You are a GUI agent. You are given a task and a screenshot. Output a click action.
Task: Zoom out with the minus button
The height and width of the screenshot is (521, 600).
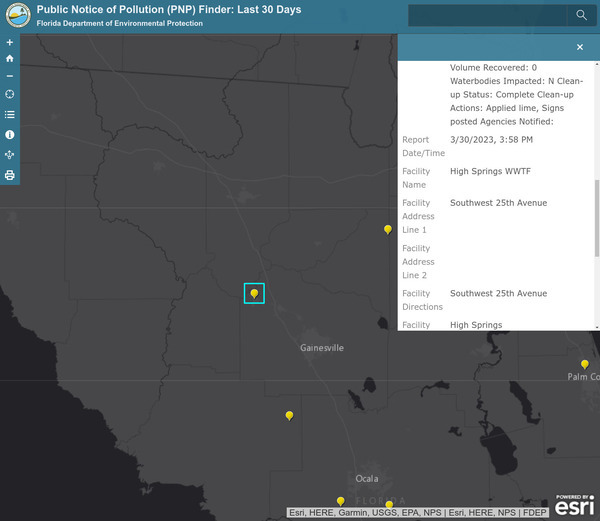pos(10,76)
